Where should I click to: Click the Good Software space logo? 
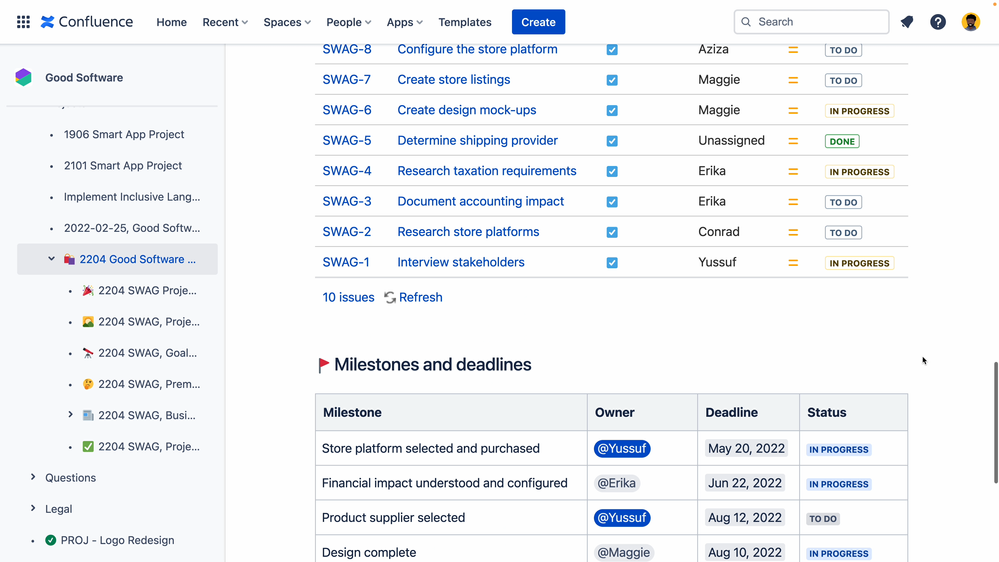[x=24, y=78]
